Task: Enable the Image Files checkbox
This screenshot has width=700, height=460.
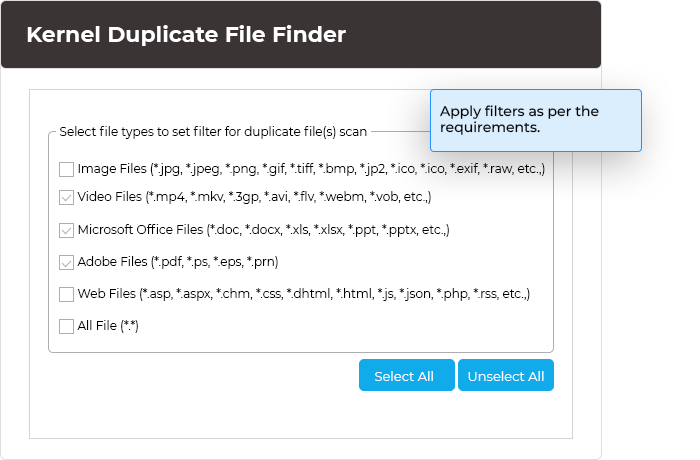Action: pyautogui.click(x=67, y=169)
